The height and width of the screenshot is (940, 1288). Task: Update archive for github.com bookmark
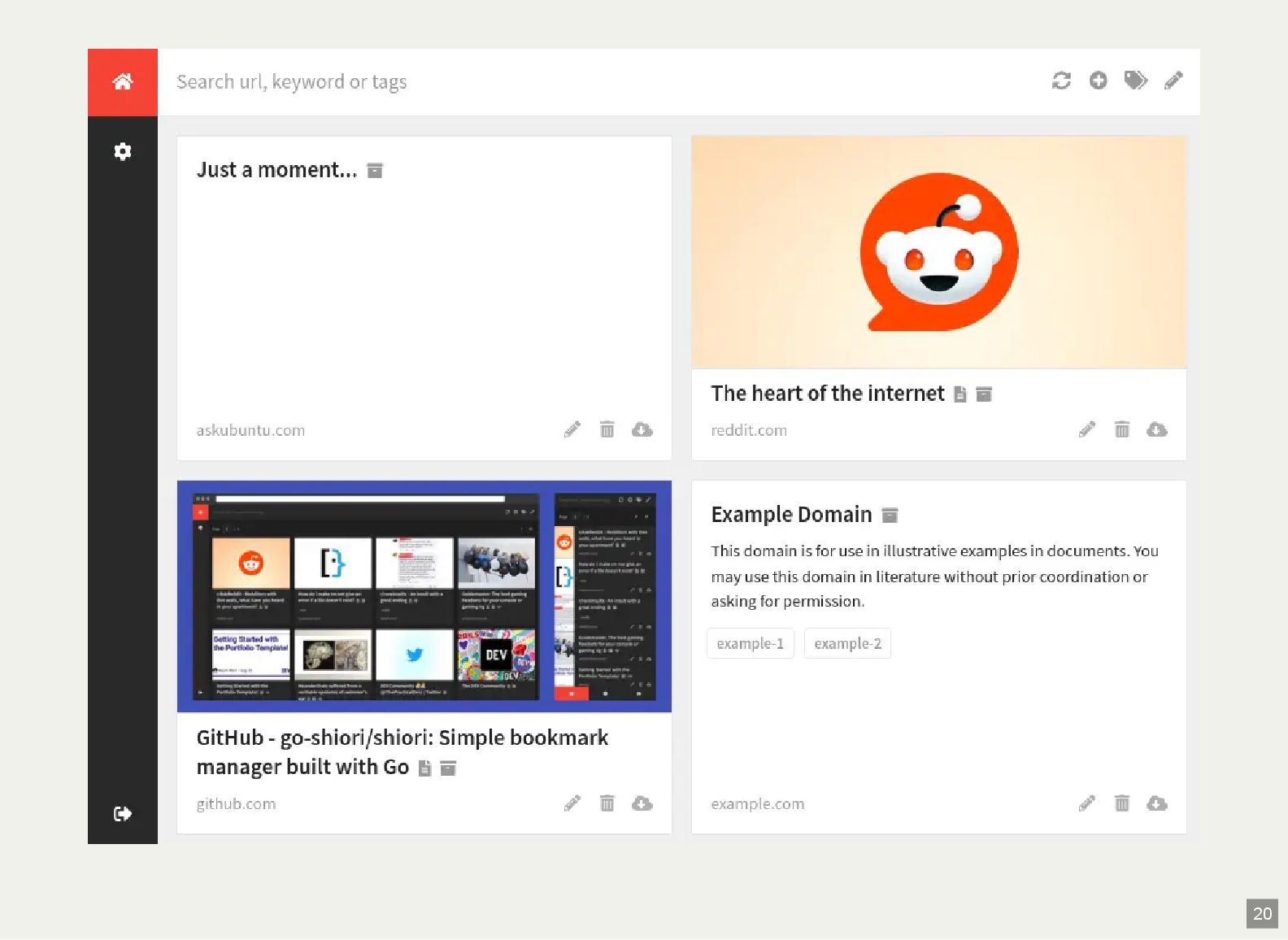pyautogui.click(x=642, y=803)
